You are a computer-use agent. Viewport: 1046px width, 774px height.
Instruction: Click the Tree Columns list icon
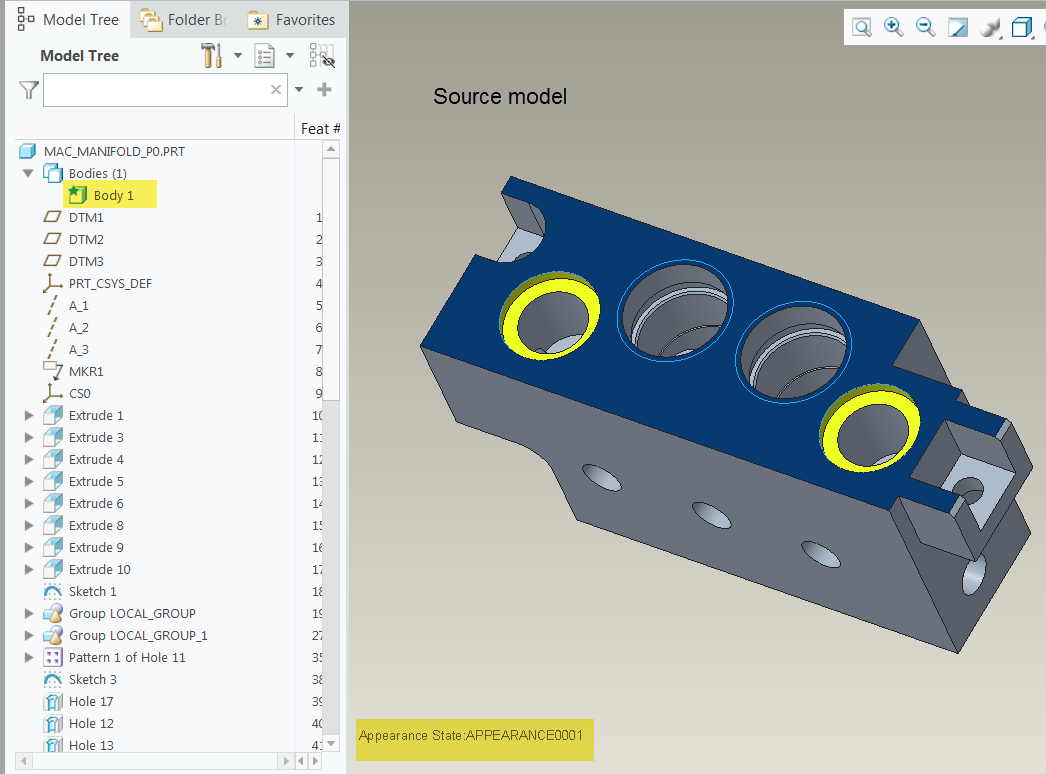[265, 56]
